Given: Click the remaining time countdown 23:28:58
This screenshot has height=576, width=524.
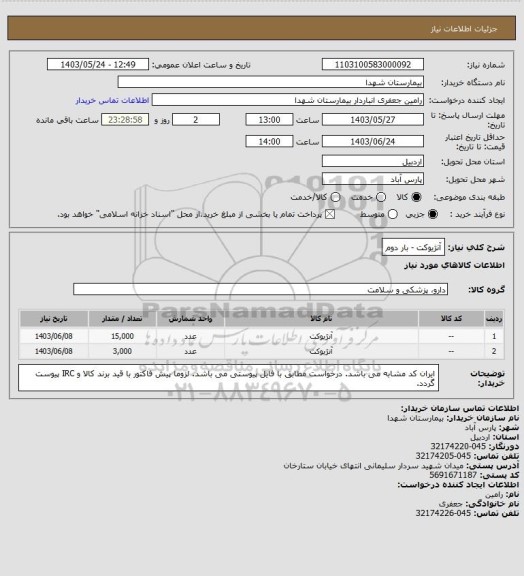Looking at the screenshot, I should coord(125,120).
